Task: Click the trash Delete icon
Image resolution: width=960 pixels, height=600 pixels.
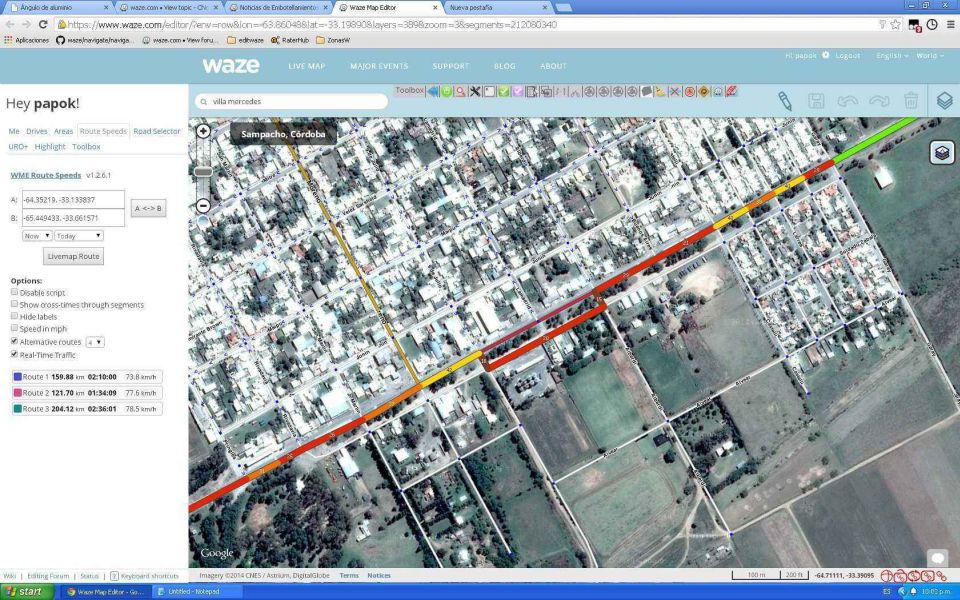Action: point(911,100)
